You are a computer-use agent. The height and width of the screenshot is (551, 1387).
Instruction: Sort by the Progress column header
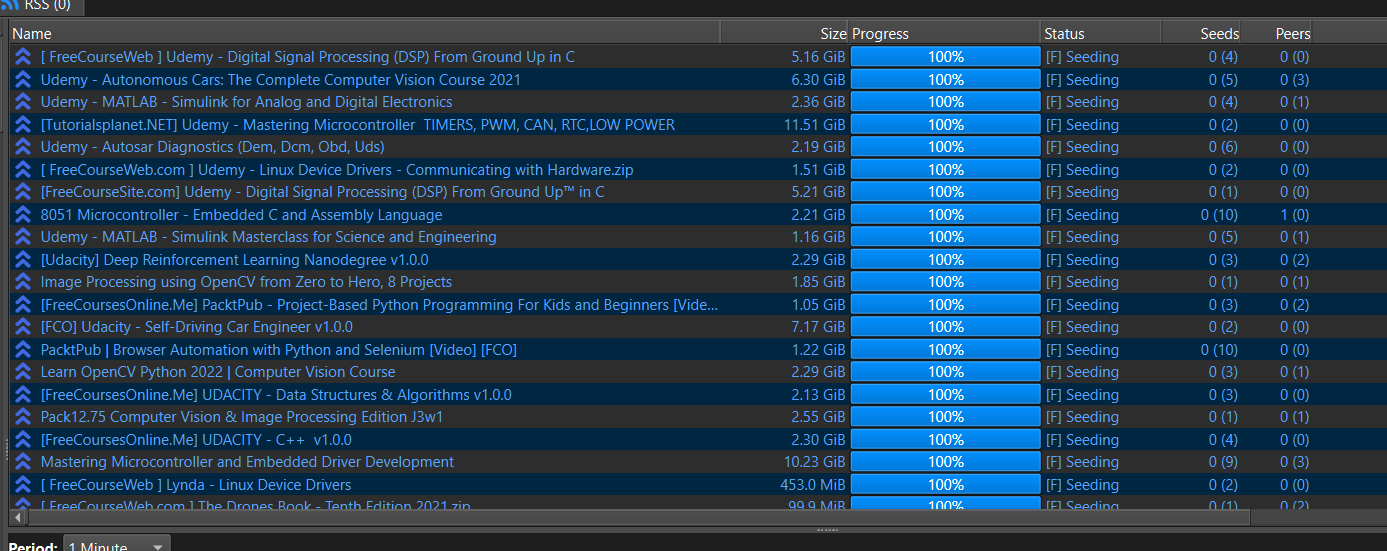point(944,33)
